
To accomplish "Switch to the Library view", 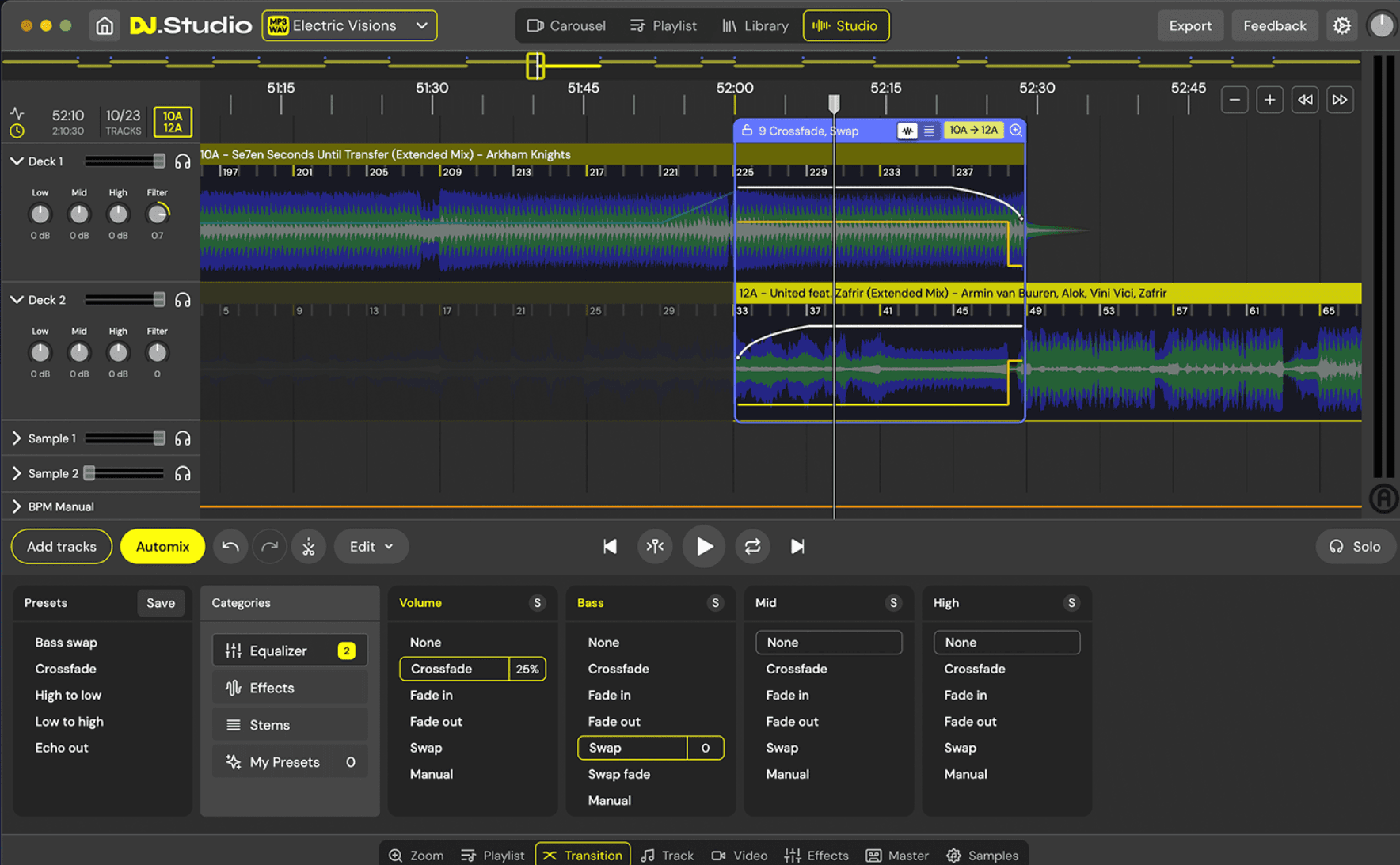I will 755,26.
